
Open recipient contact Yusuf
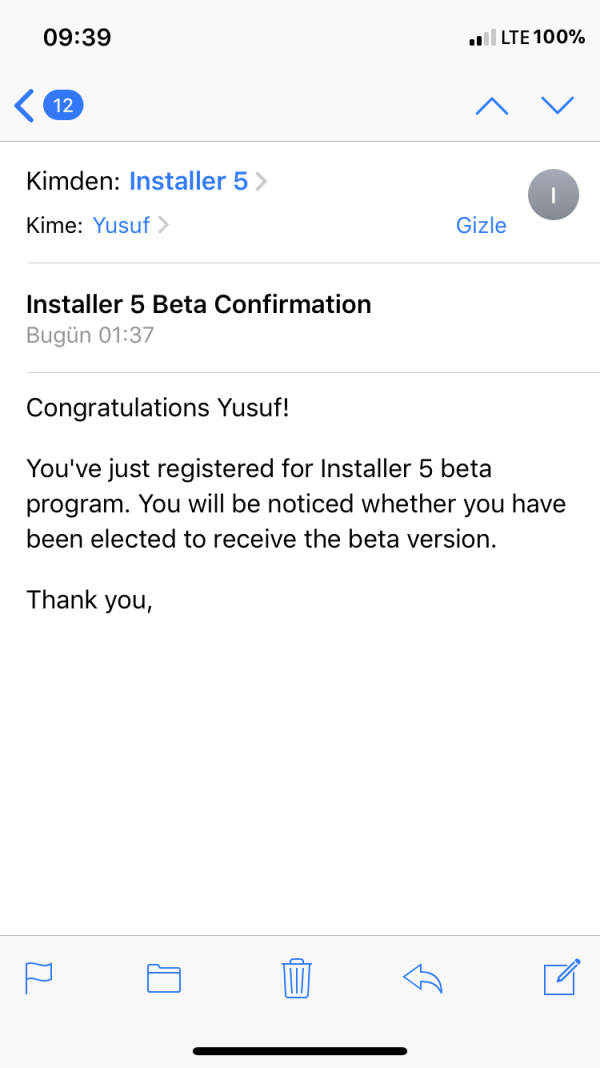click(x=121, y=225)
